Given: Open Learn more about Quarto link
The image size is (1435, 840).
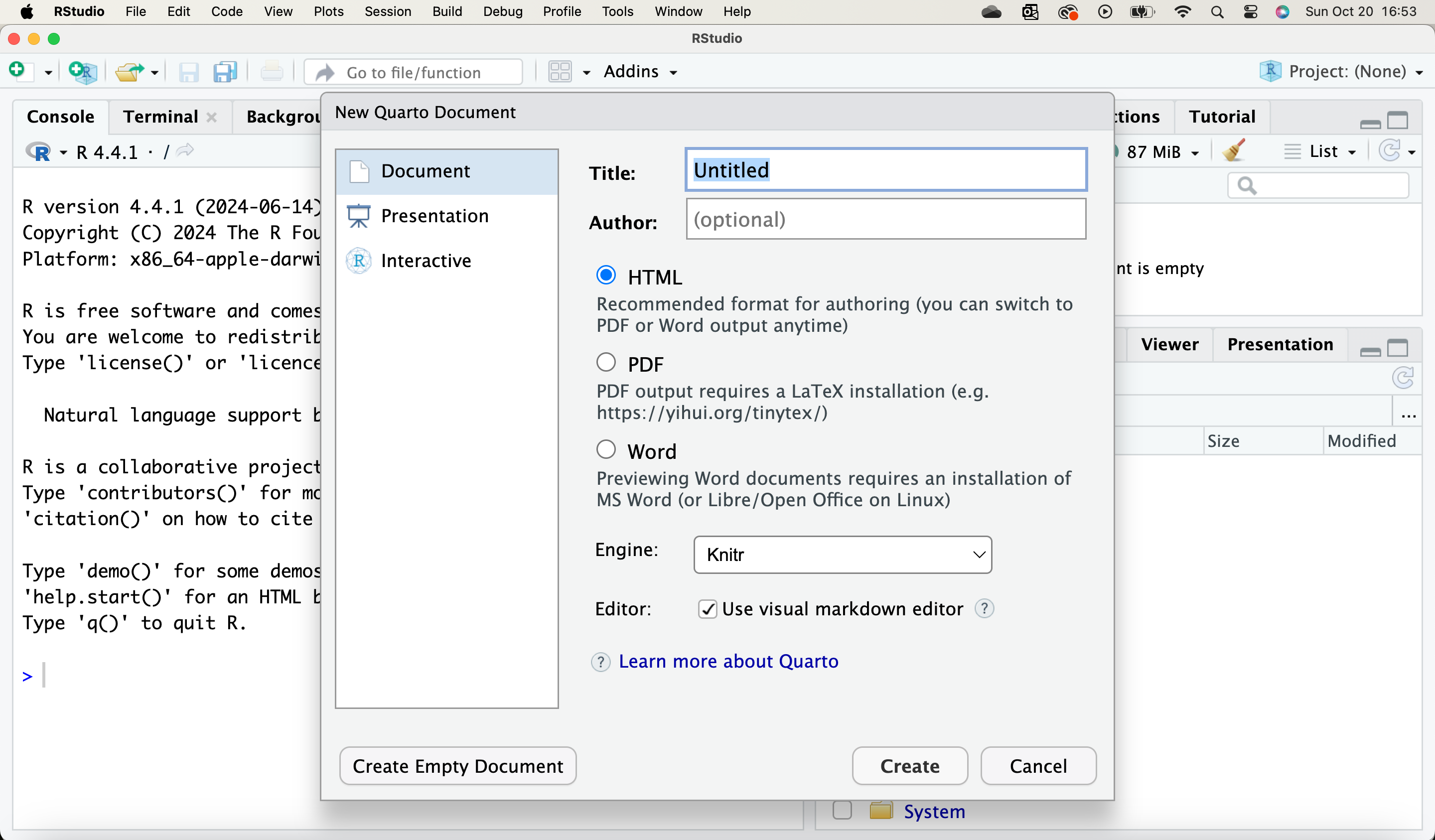Looking at the screenshot, I should tap(728, 661).
